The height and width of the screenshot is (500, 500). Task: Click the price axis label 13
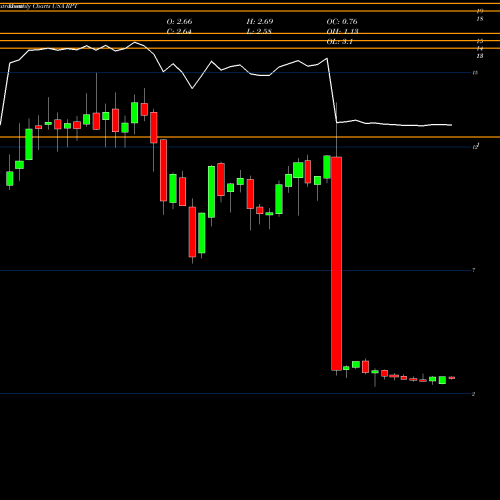(x=480, y=56)
